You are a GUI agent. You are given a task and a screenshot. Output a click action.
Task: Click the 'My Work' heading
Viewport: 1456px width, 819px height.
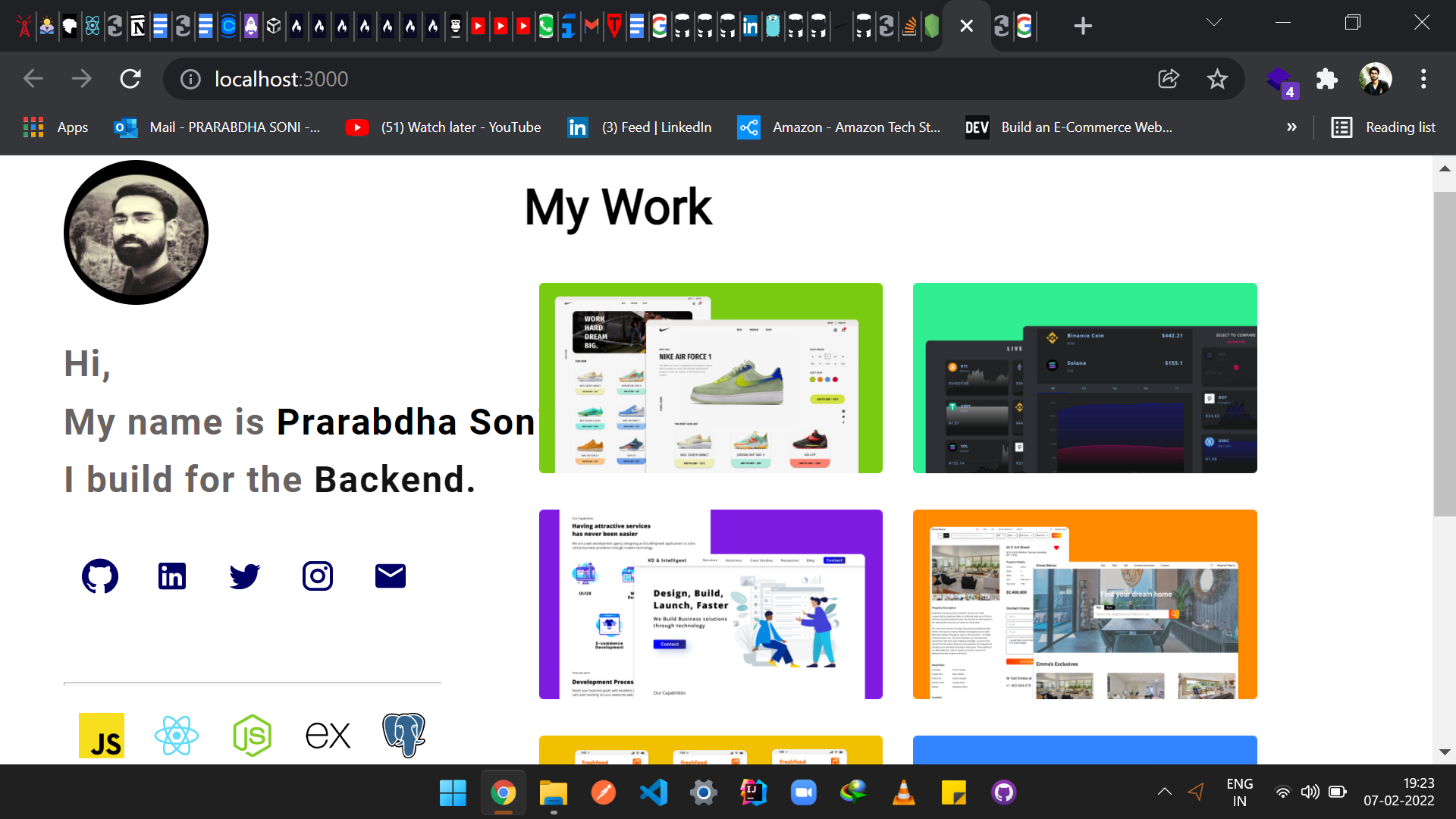tap(618, 208)
